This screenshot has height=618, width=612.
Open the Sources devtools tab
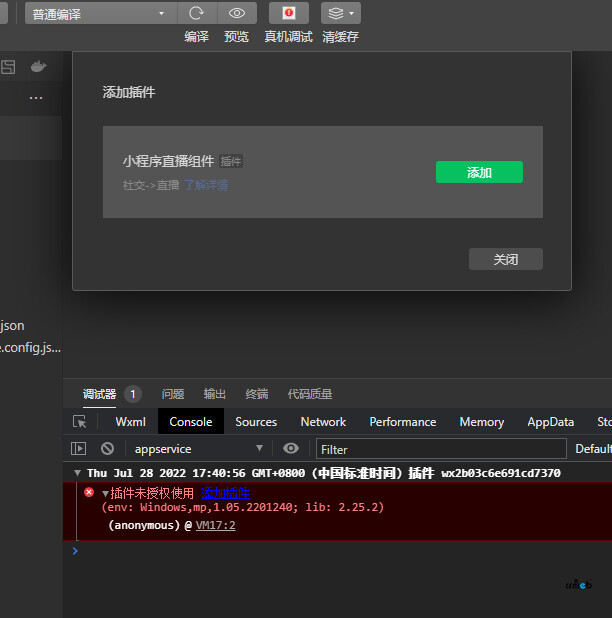pos(256,422)
